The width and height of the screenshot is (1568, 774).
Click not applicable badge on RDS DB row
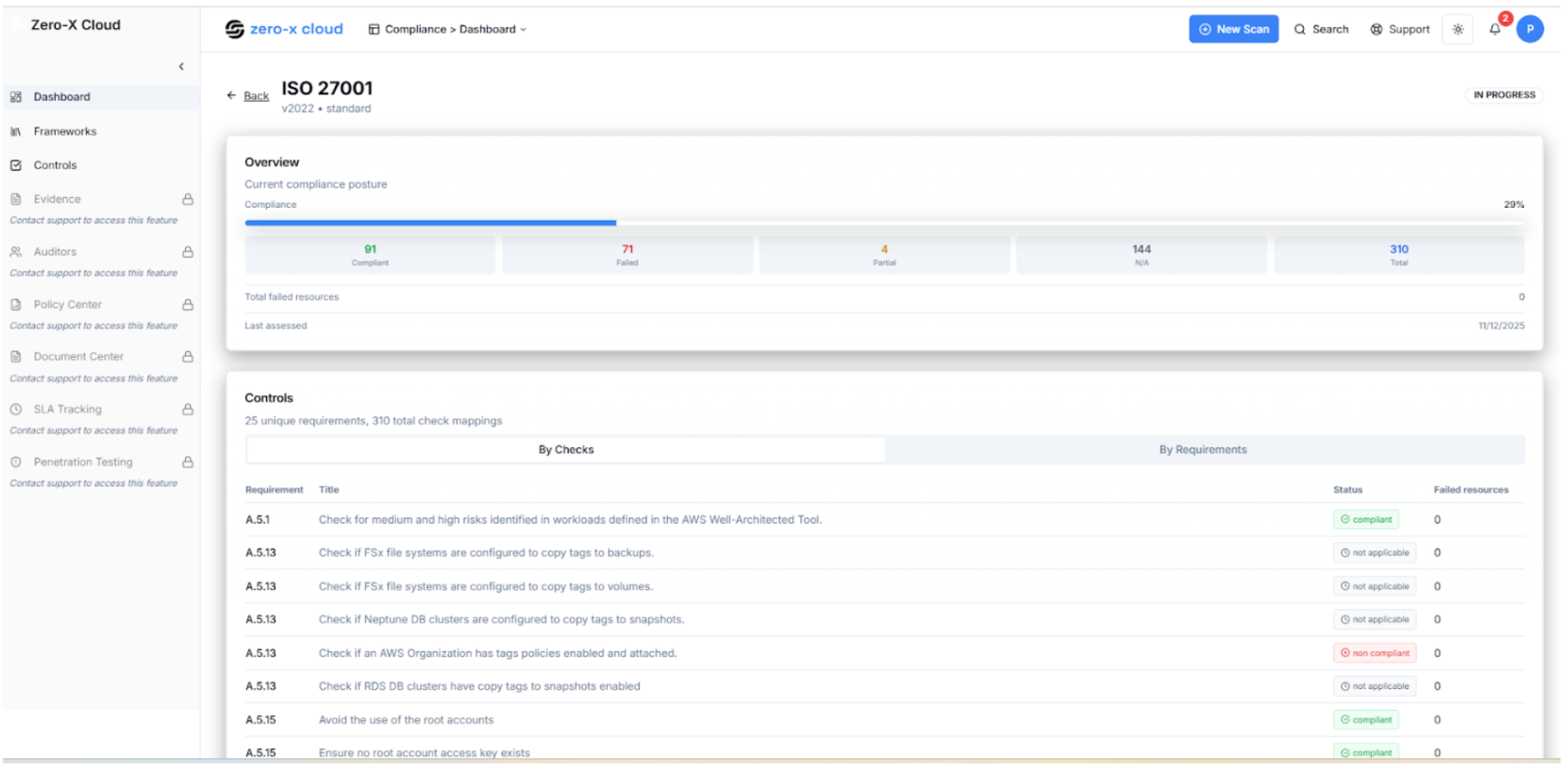(x=1375, y=687)
